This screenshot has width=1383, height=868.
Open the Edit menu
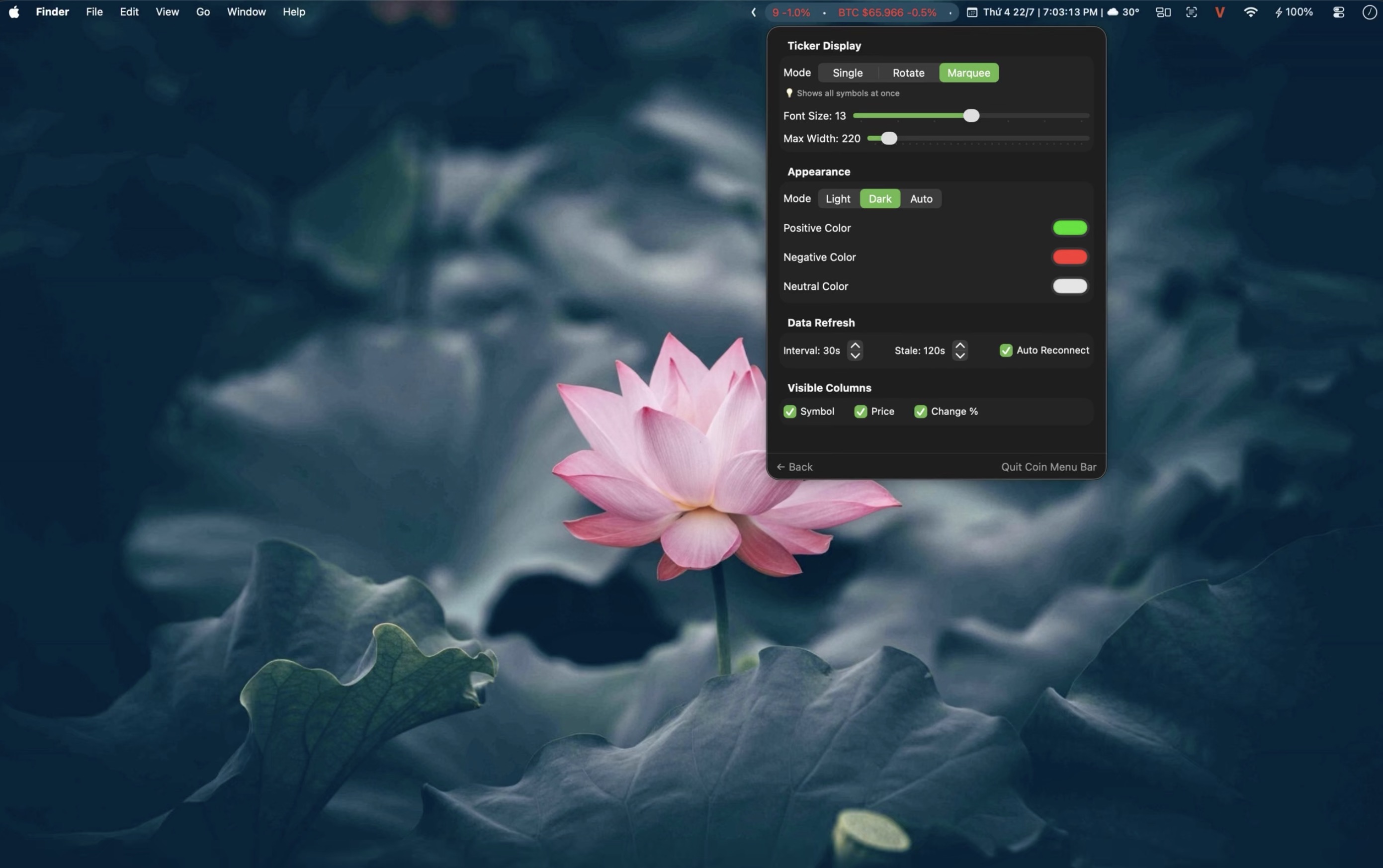click(129, 11)
